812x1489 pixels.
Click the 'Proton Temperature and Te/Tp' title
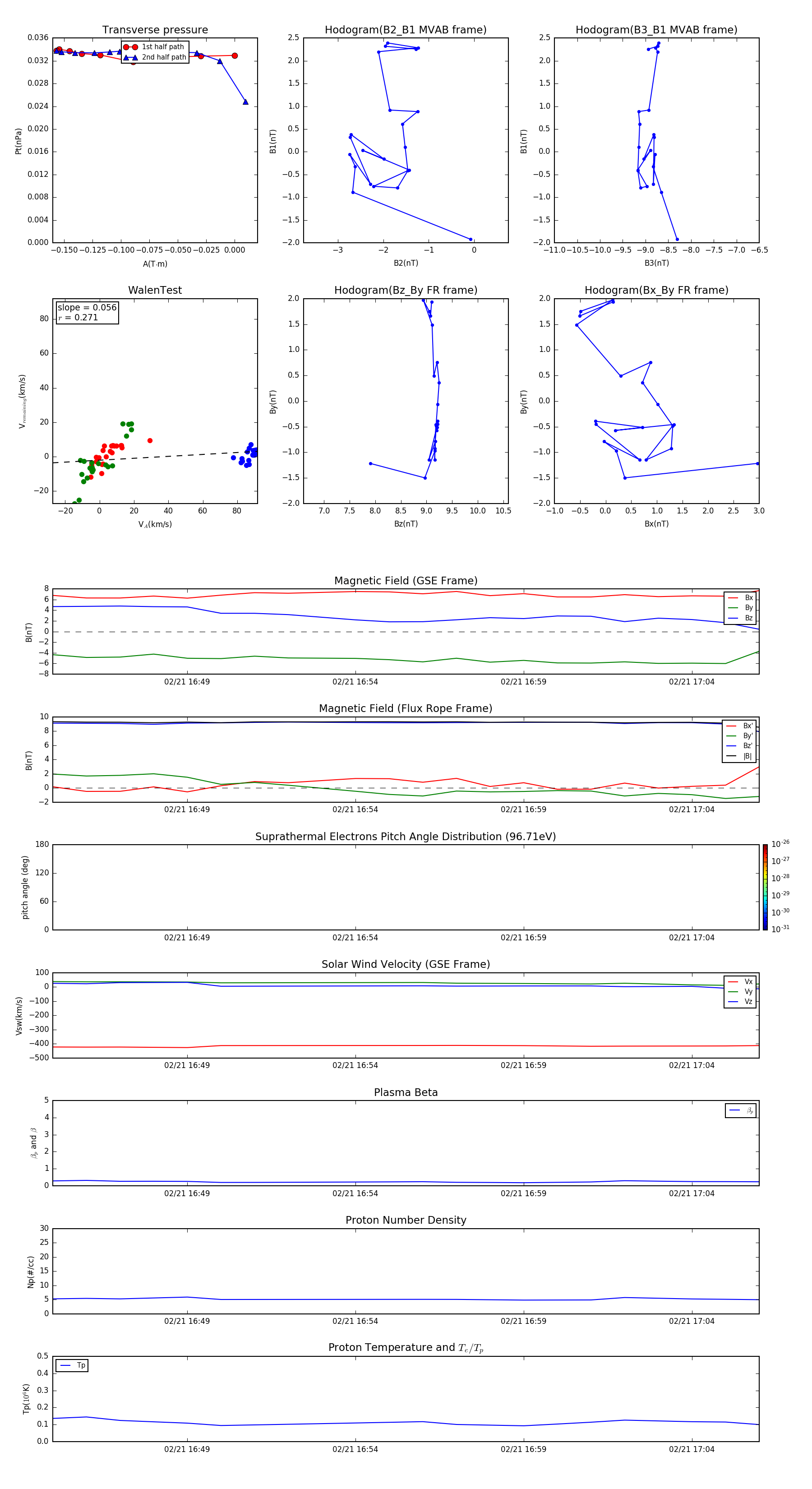[406, 1348]
